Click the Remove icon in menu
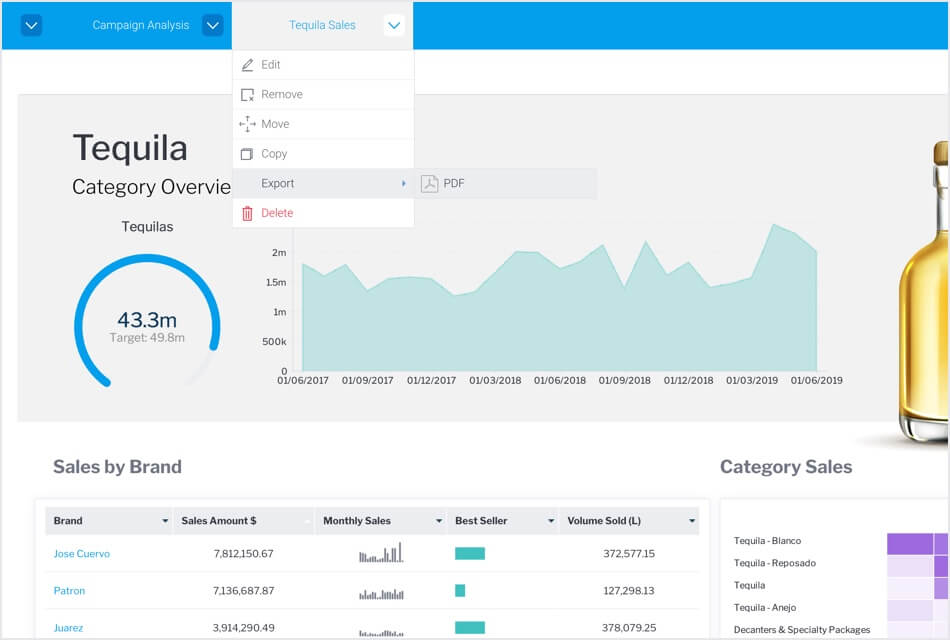950x640 pixels. (x=247, y=95)
